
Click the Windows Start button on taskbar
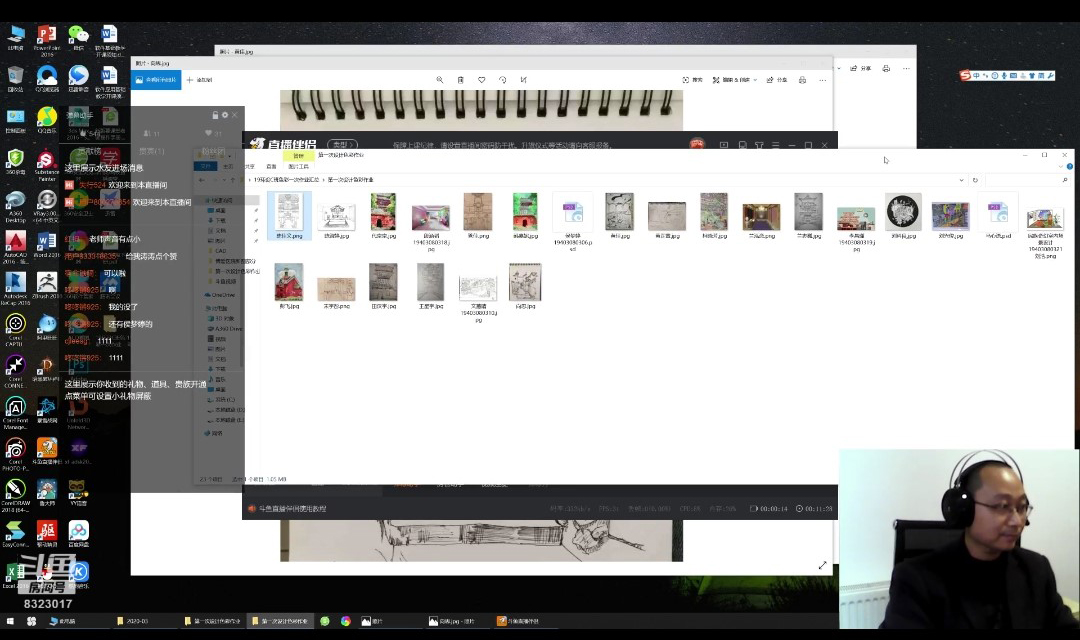pos(31,621)
